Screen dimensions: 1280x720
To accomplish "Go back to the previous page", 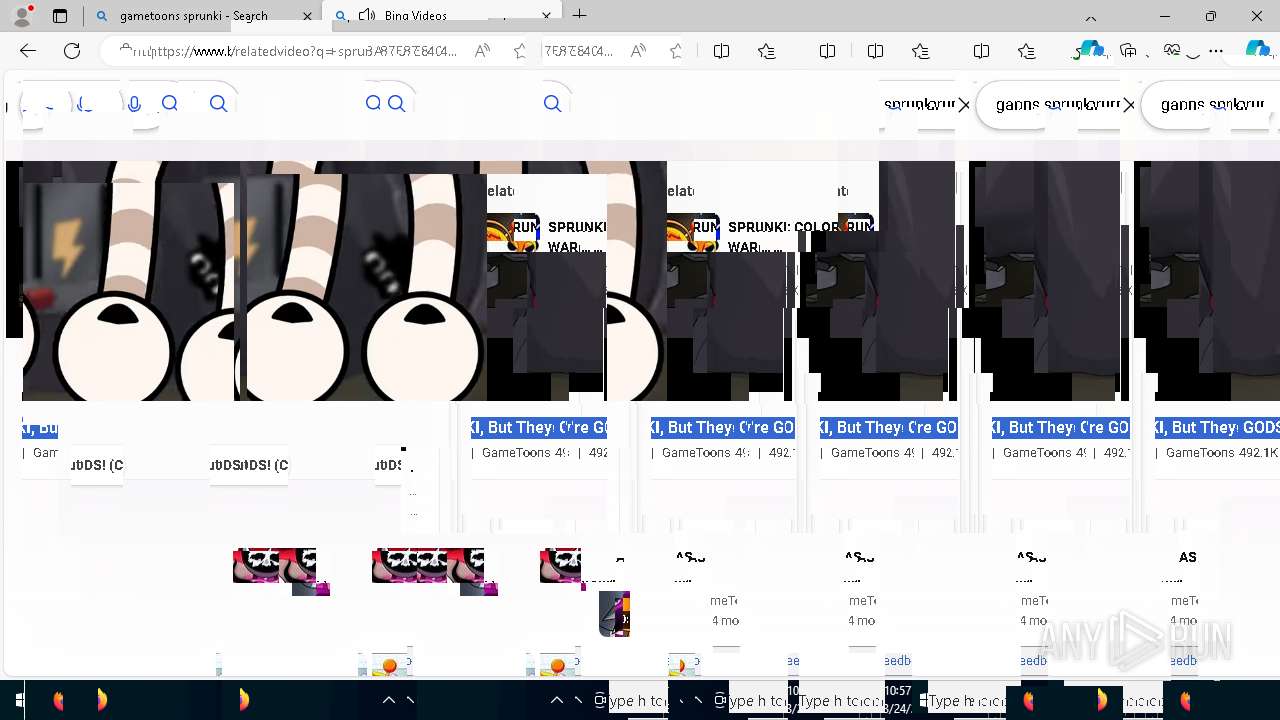I will [28, 51].
